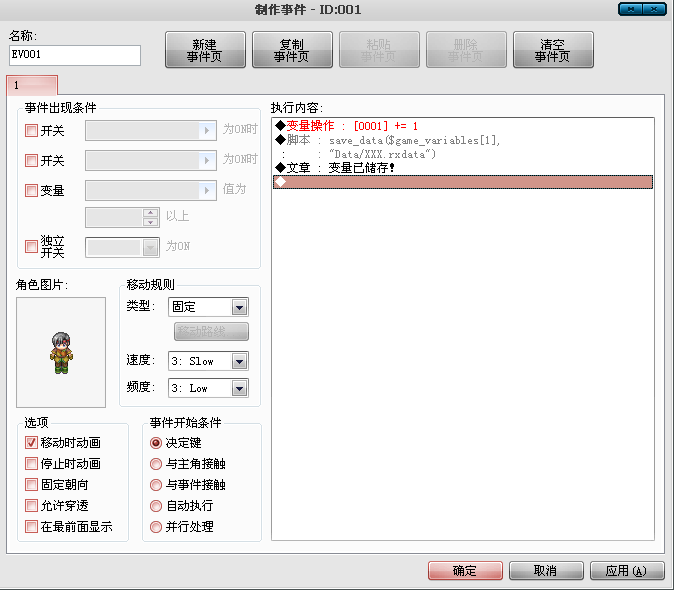
Task: Enable the second 开关 condition checkbox
Action: [x=31, y=161]
